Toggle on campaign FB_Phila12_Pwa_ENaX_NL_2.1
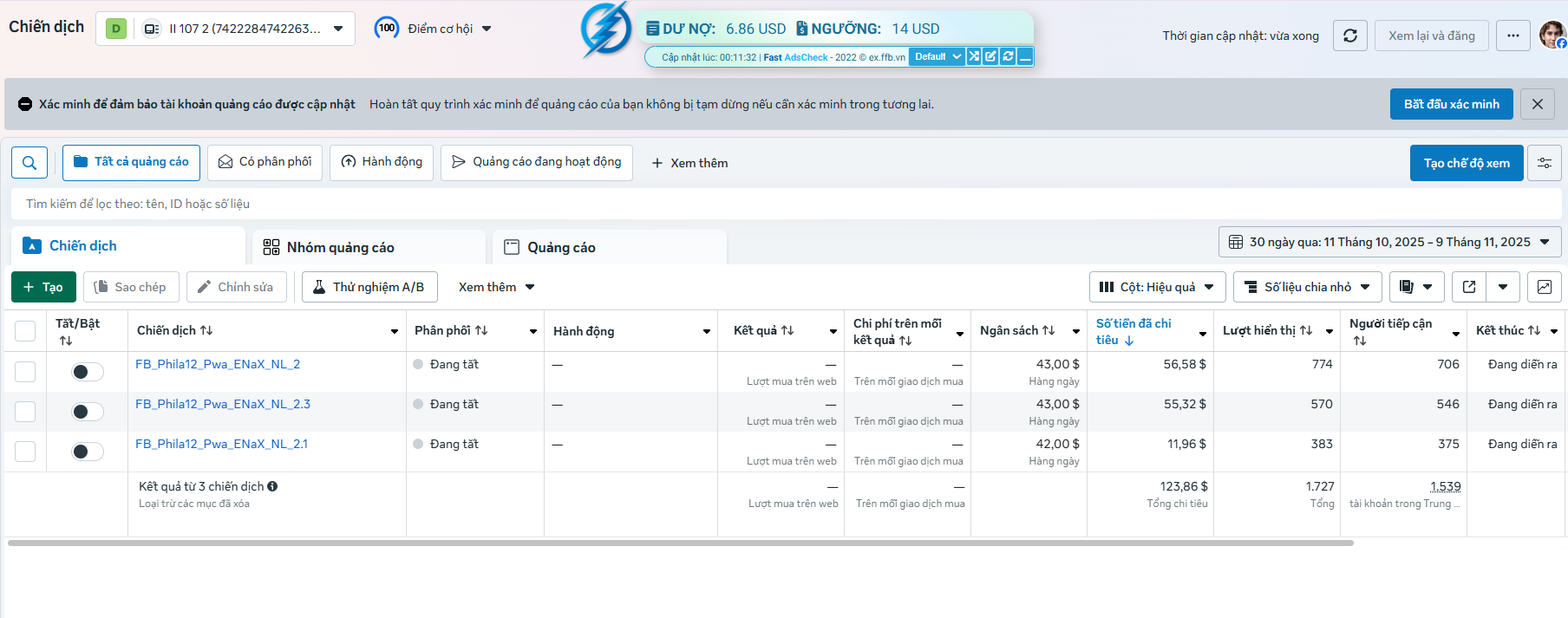Viewport: 1568px width, 618px height. 88,452
